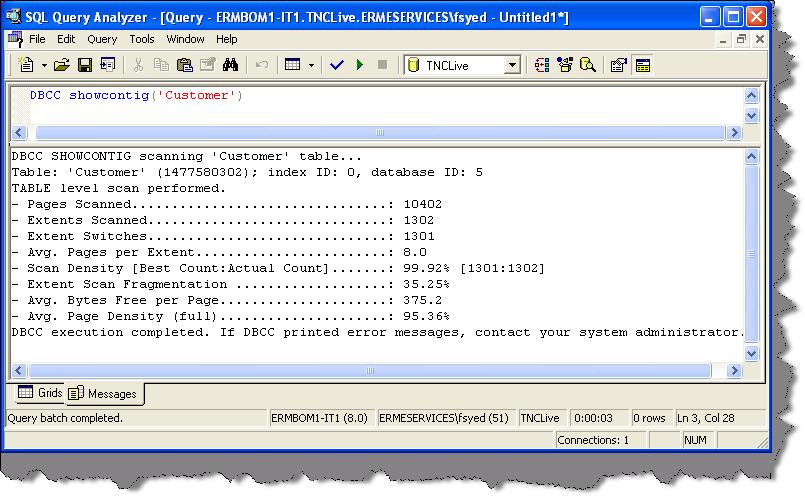Image resolution: width=805 pixels, height=496 pixels.
Task: Click the Undo arrow icon
Action: 262,65
